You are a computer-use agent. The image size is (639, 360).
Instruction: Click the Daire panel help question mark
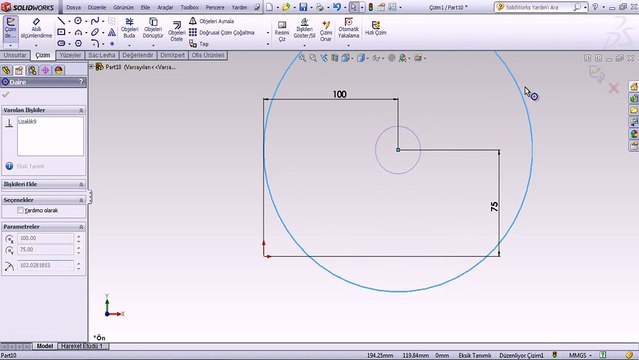[81, 82]
